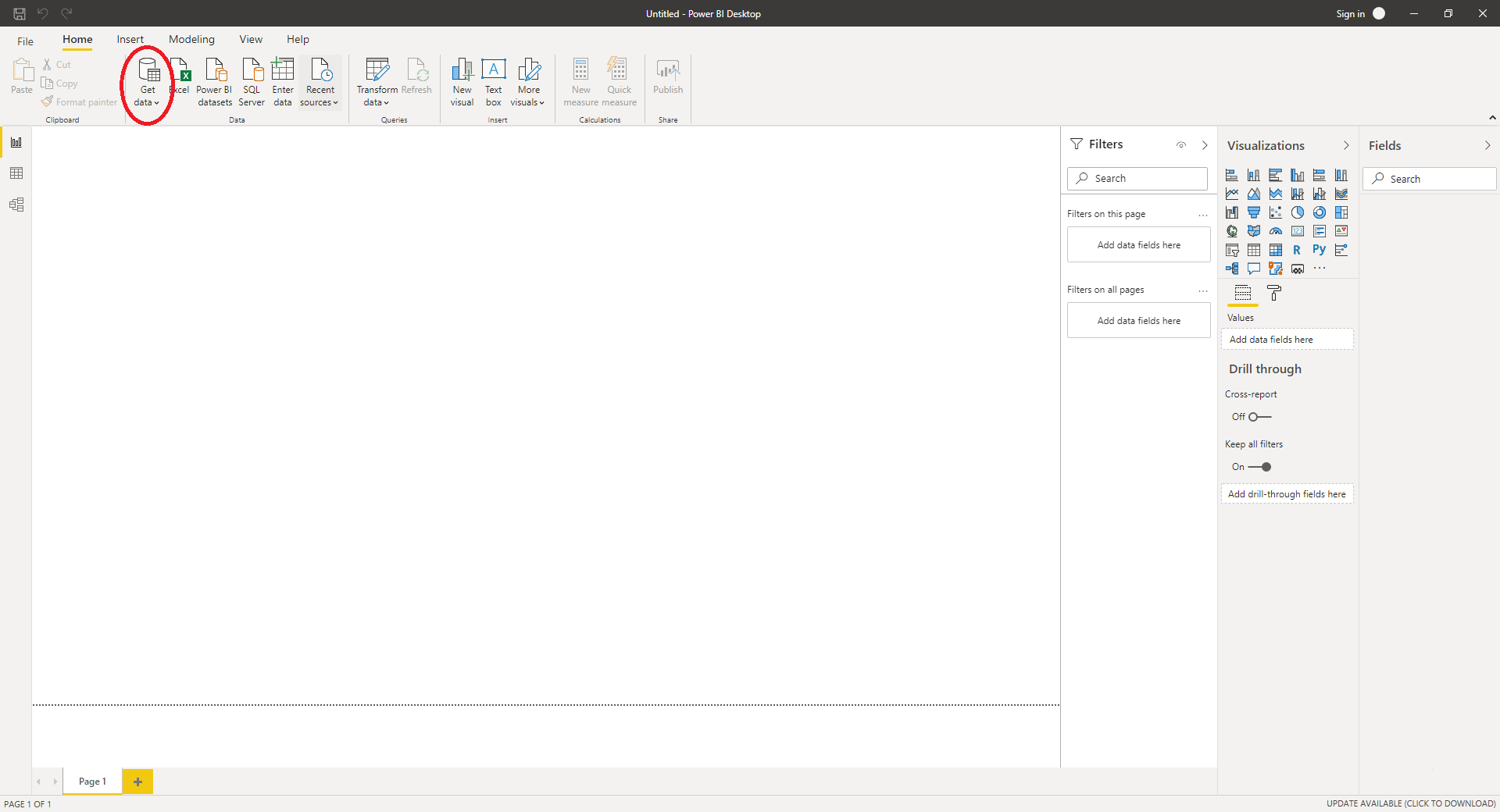
Task: Select the donut chart visualization
Action: pyautogui.click(x=1320, y=212)
